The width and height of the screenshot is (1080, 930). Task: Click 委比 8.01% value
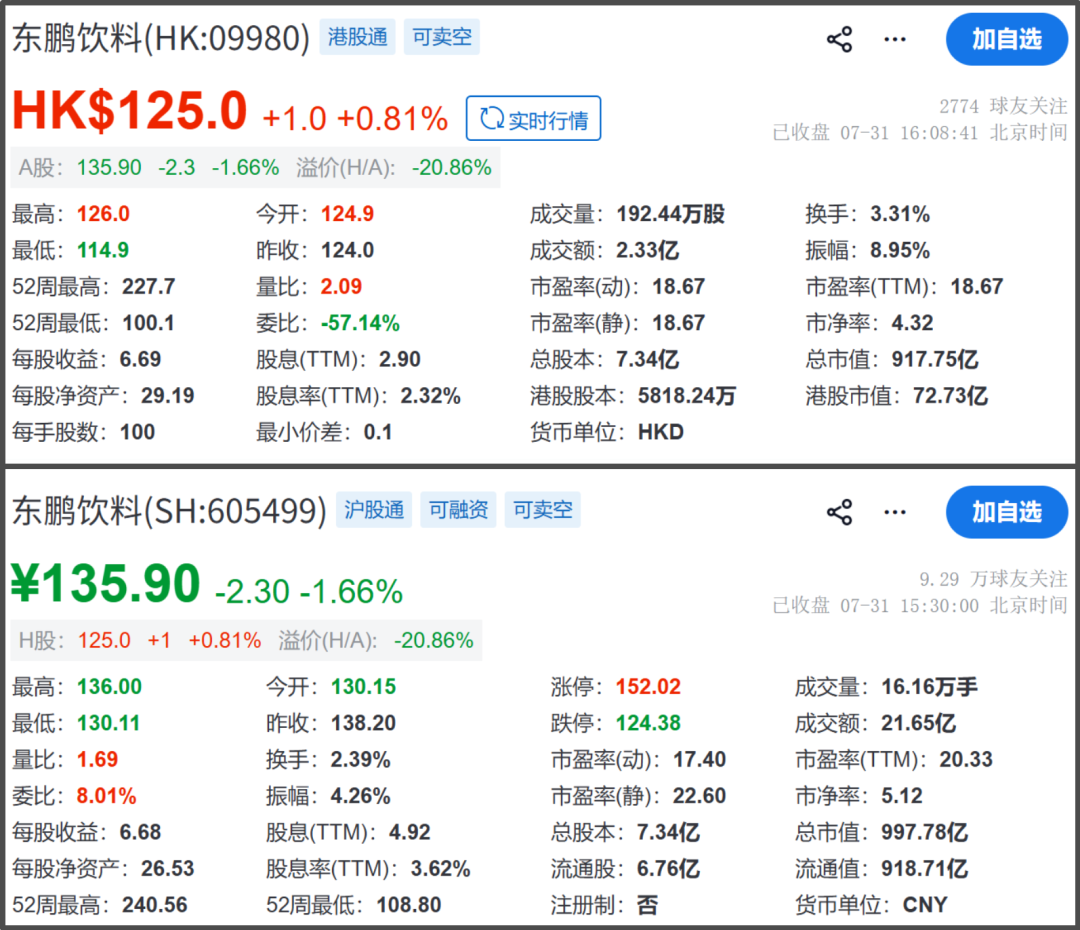[106, 796]
